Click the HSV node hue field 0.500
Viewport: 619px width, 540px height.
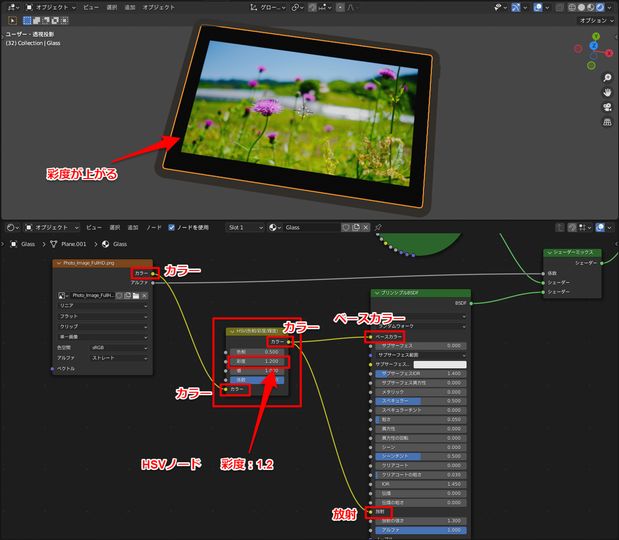pos(258,351)
